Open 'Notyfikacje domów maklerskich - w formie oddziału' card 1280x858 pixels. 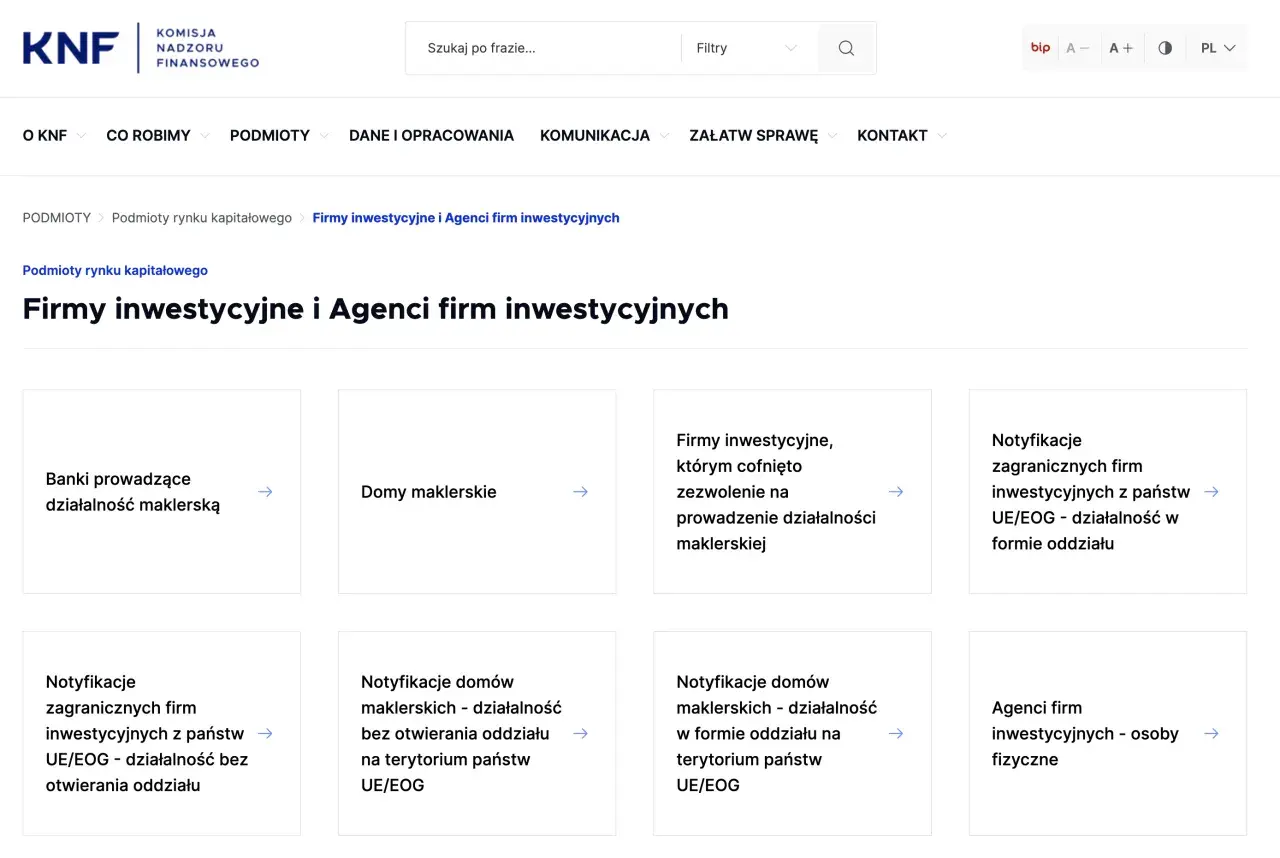click(x=792, y=734)
